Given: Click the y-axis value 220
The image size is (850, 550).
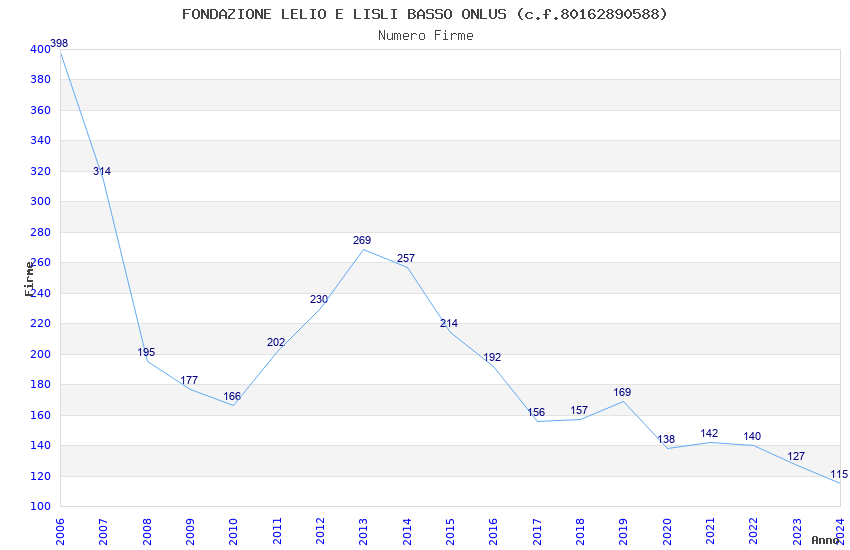Looking at the screenshot, I should pos(40,323).
